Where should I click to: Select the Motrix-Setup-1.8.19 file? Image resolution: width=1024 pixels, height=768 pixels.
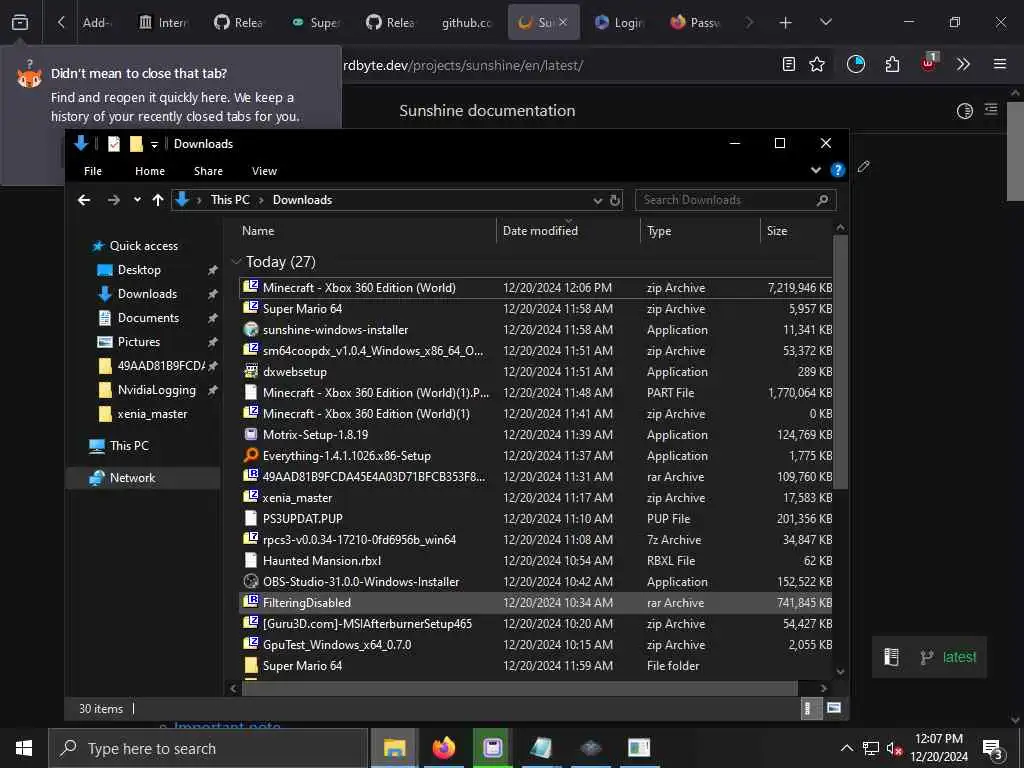coord(536,434)
